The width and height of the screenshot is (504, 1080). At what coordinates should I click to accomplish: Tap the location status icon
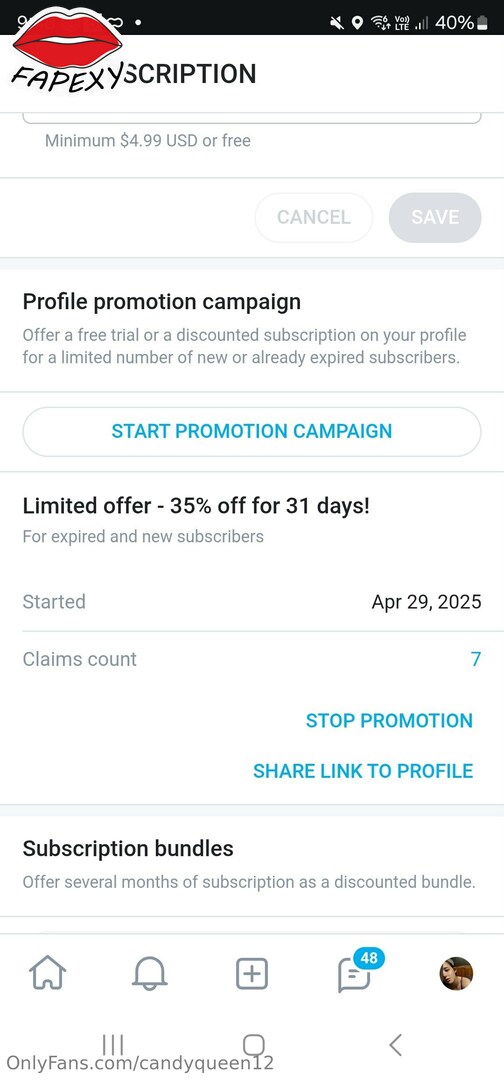(357, 23)
